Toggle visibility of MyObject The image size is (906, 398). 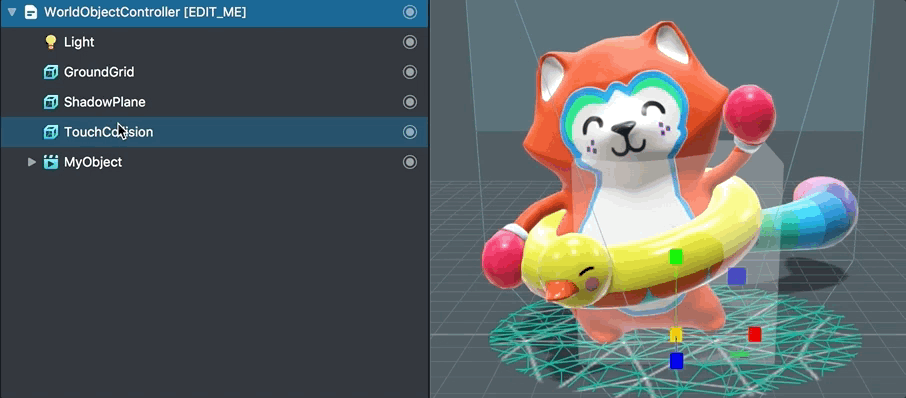(x=410, y=162)
